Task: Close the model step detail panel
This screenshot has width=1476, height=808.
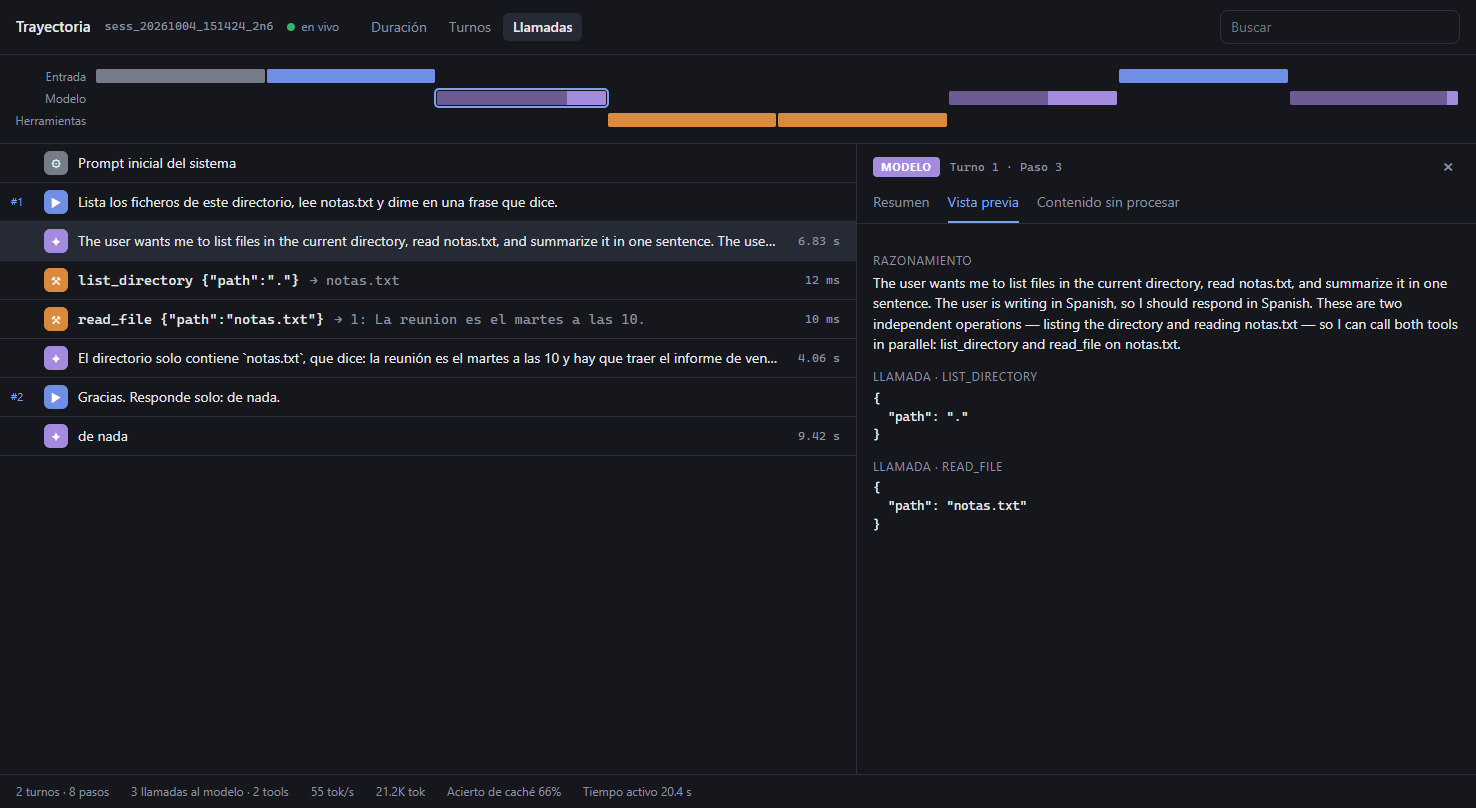Action: (x=1447, y=167)
